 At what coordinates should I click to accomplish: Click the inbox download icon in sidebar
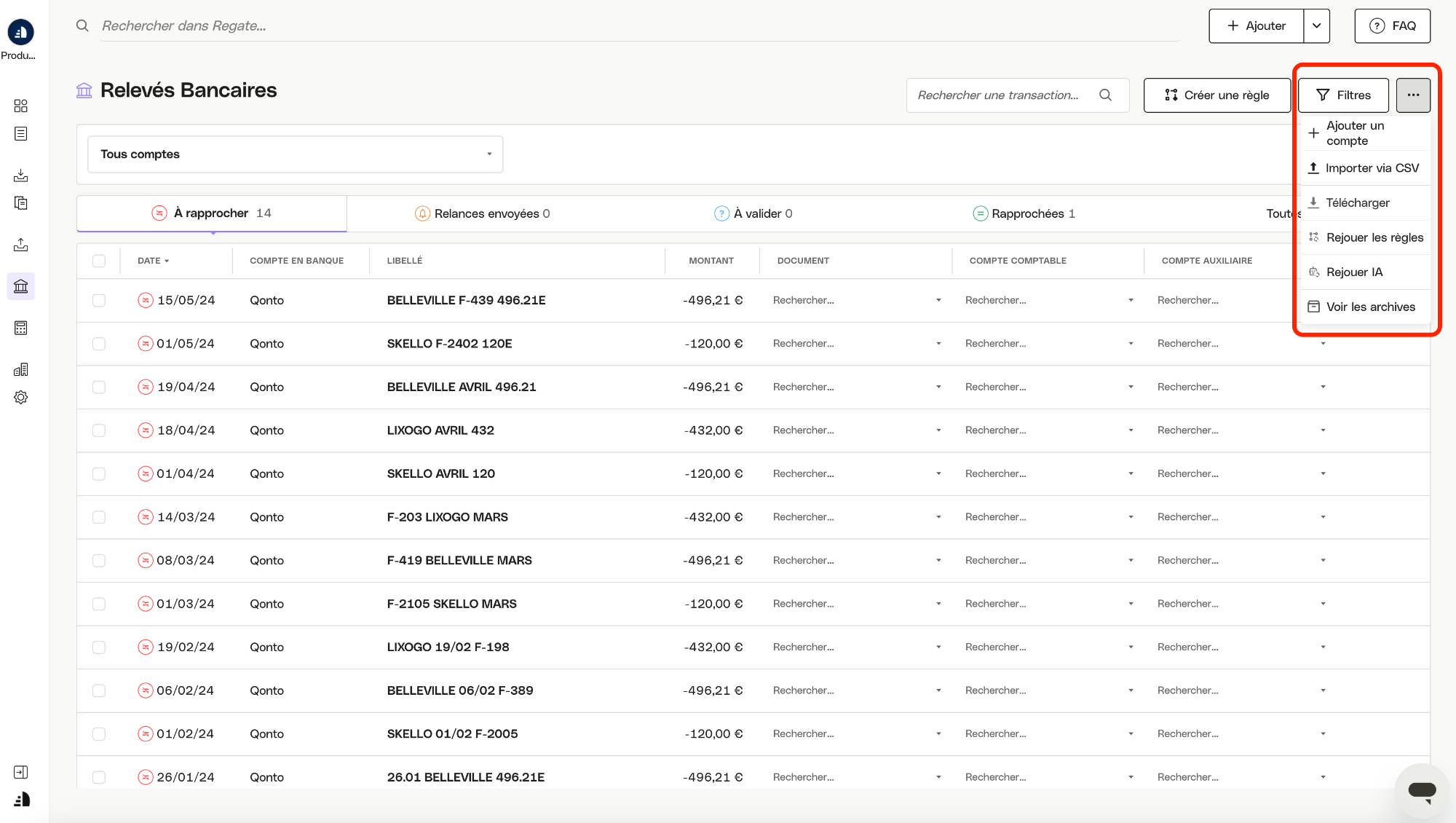pyautogui.click(x=20, y=176)
